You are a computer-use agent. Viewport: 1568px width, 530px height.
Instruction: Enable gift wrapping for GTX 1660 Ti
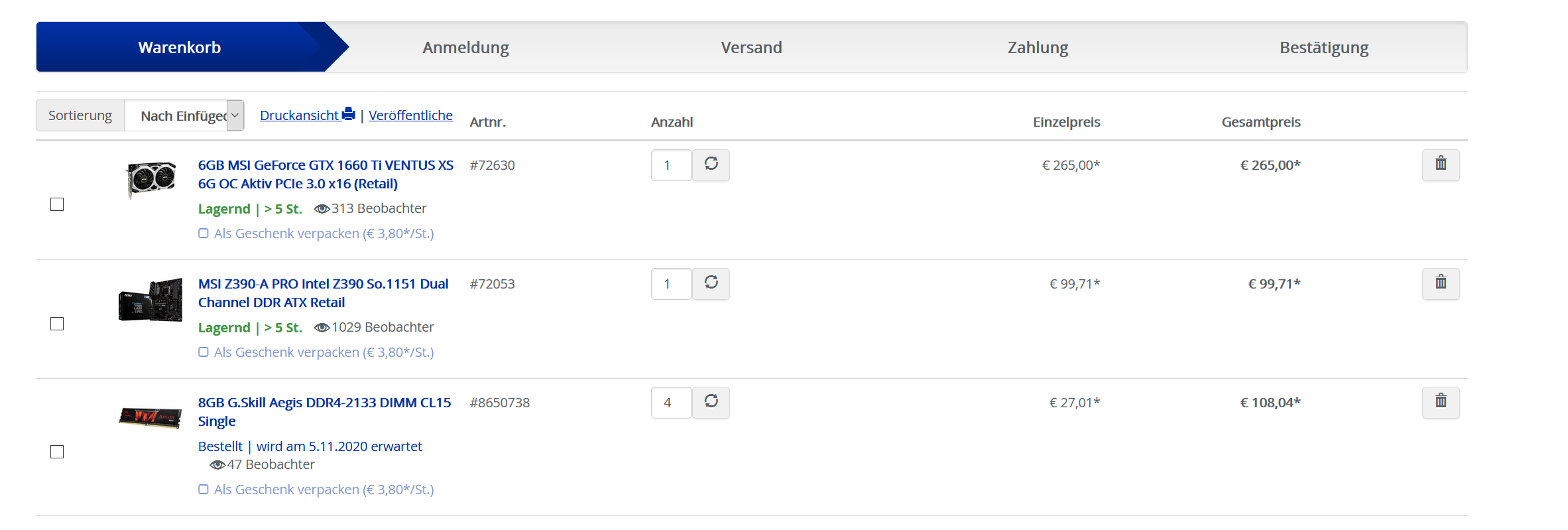[204, 233]
